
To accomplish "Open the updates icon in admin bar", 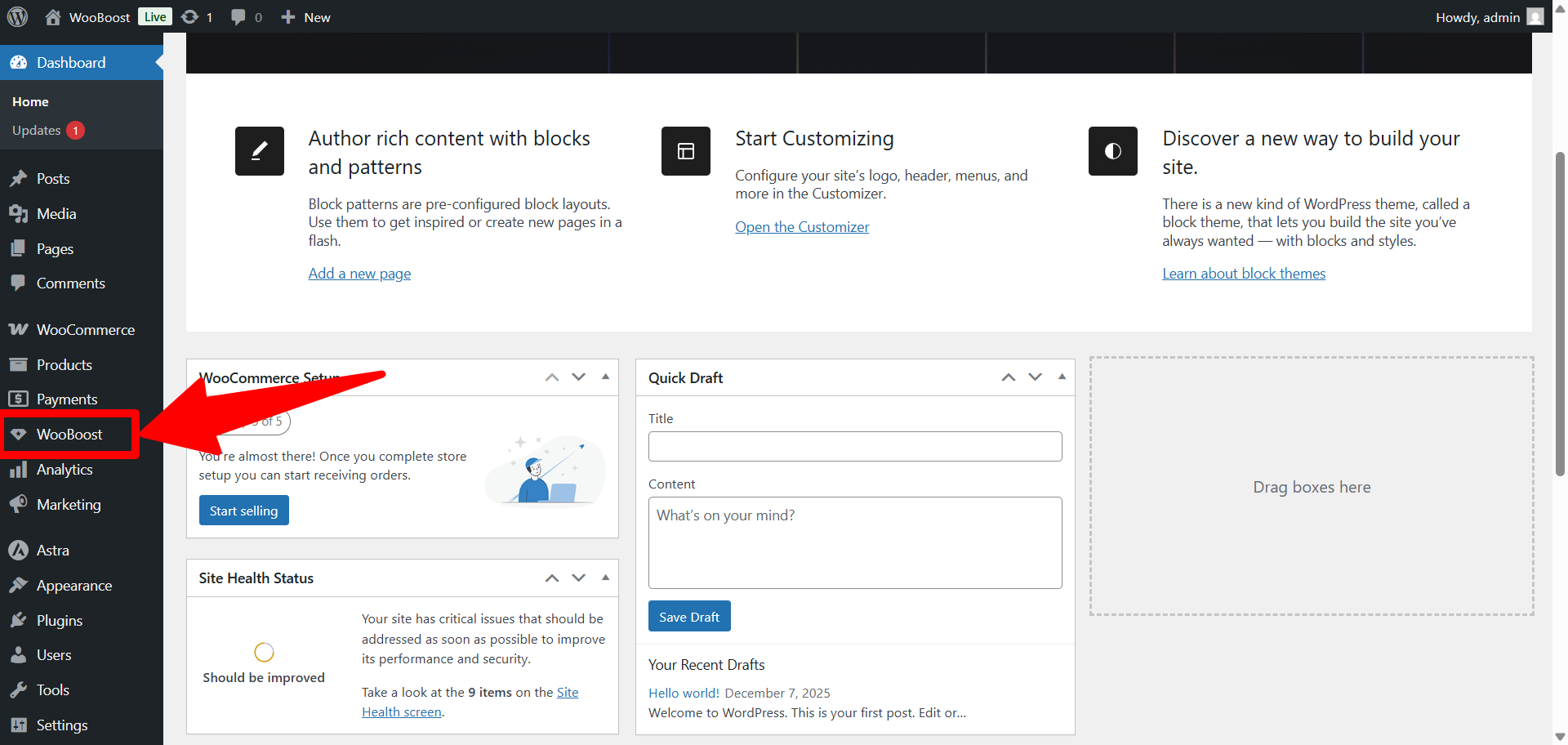I will point(190,17).
